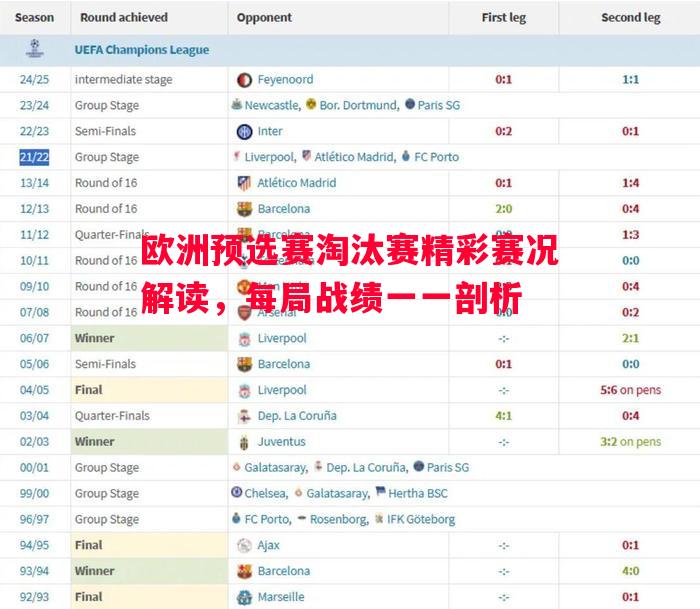Click the FC Porto crest in 21/22 row
The image size is (700, 609).
click(x=406, y=156)
